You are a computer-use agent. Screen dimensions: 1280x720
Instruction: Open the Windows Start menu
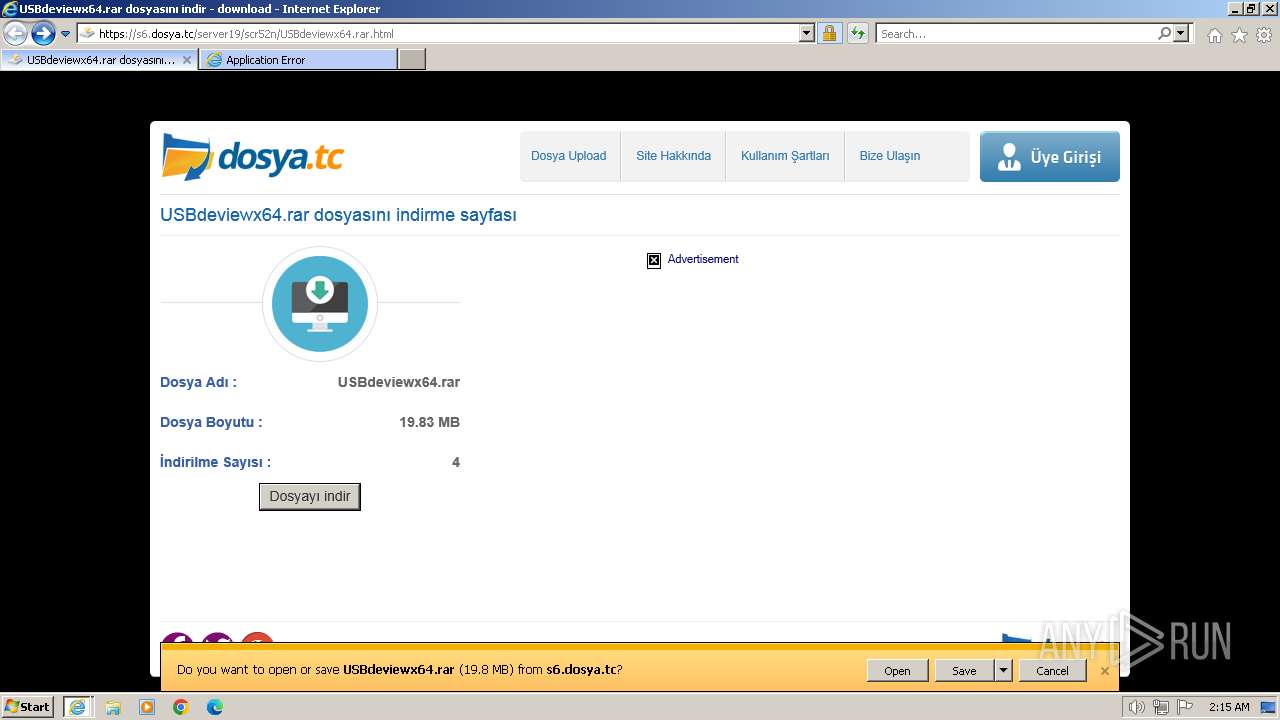click(x=28, y=707)
